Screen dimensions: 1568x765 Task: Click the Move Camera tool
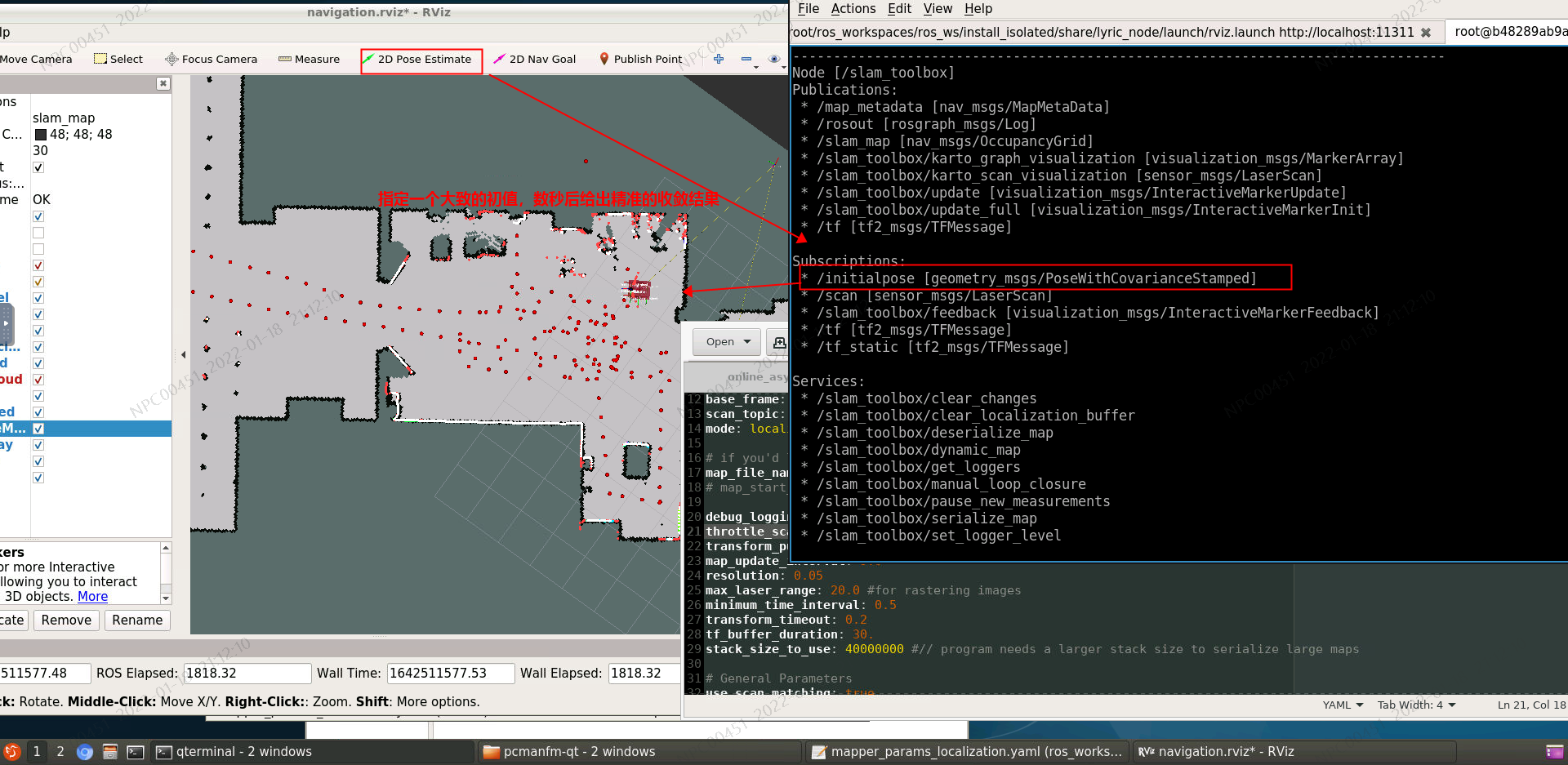[36, 59]
